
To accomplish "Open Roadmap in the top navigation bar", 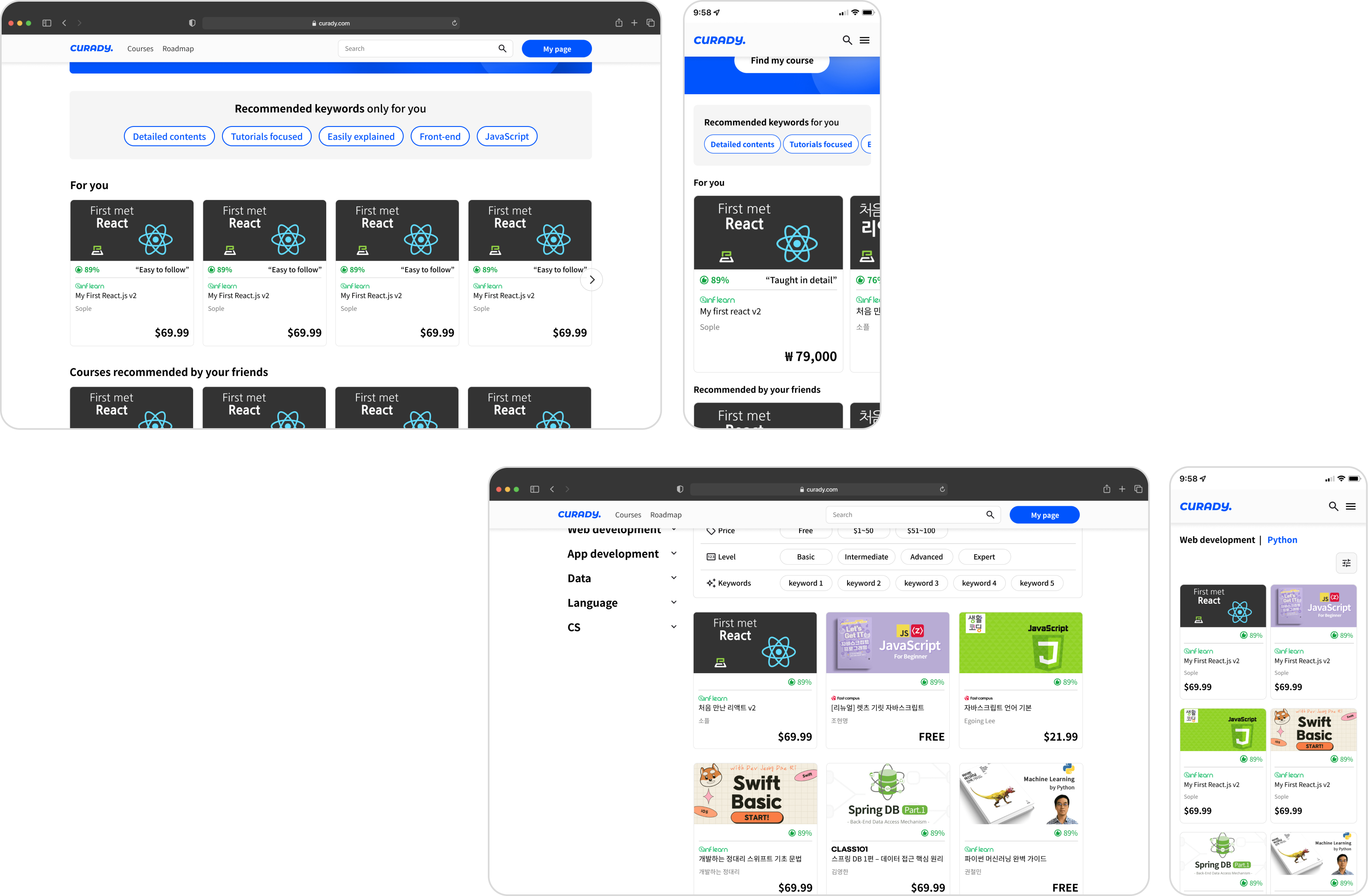I will tap(178, 49).
